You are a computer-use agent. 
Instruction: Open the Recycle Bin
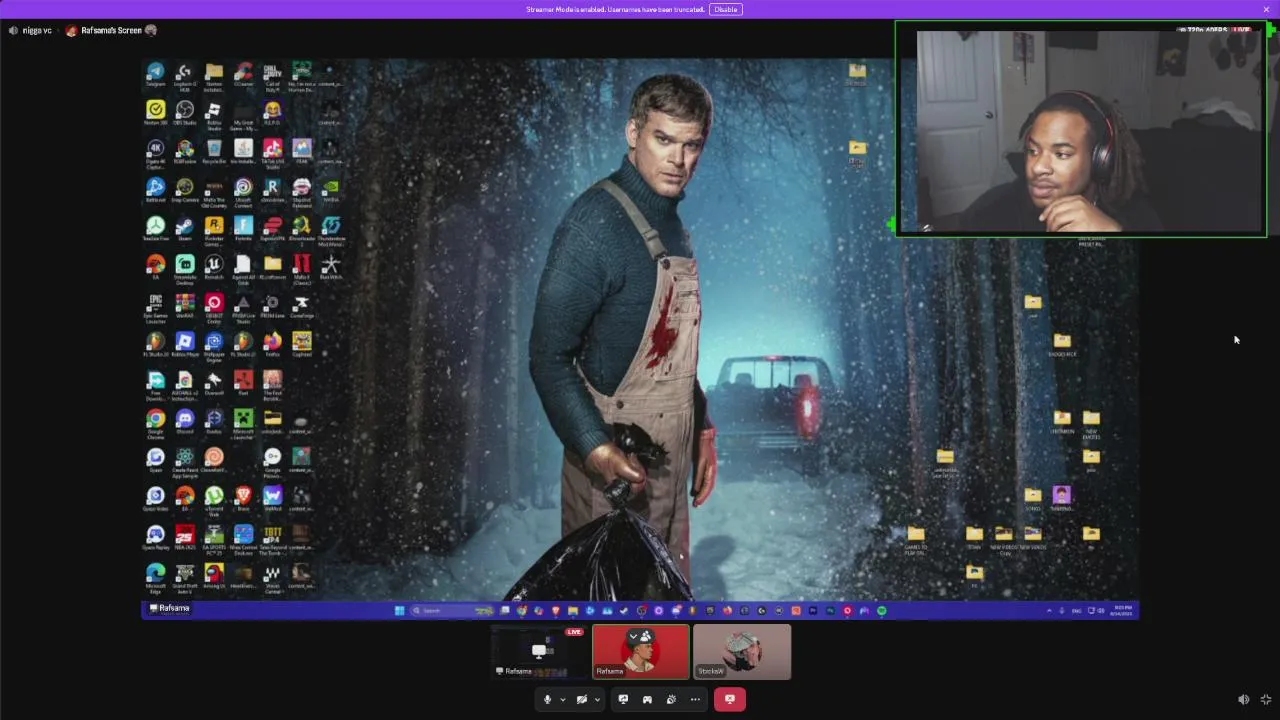pos(214,152)
